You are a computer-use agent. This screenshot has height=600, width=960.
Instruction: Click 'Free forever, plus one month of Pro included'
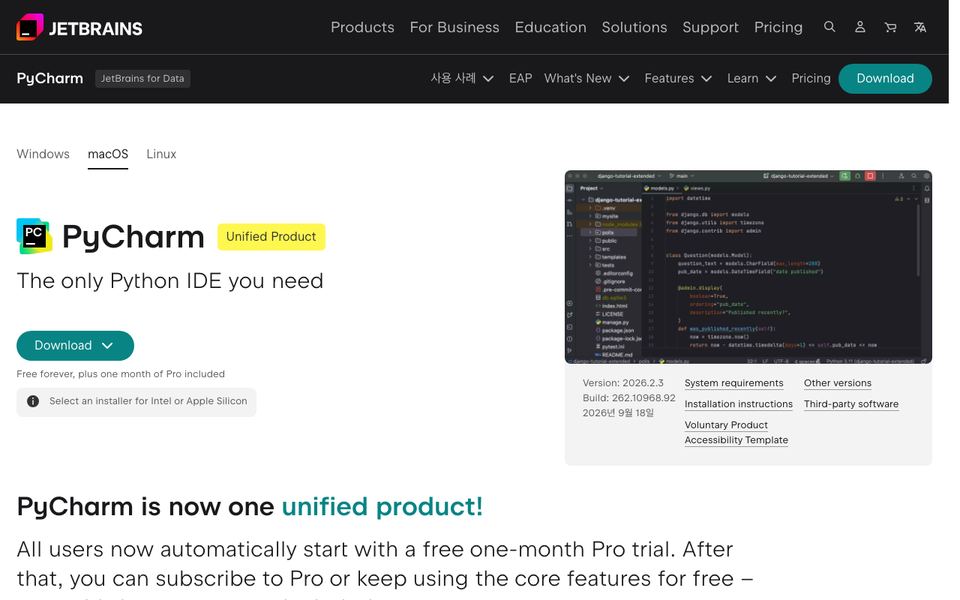(121, 374)
